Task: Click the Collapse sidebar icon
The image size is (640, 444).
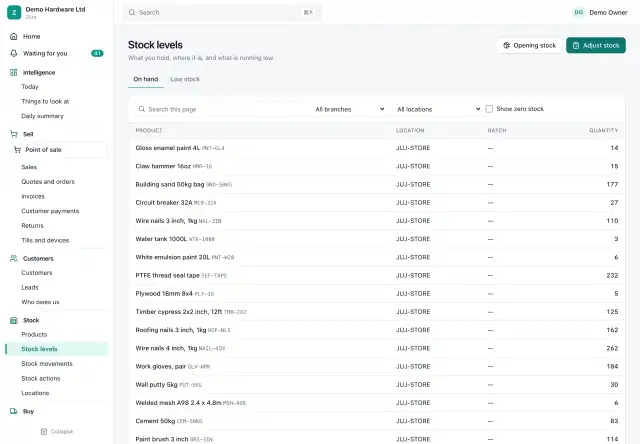Action: click(44, 431)
